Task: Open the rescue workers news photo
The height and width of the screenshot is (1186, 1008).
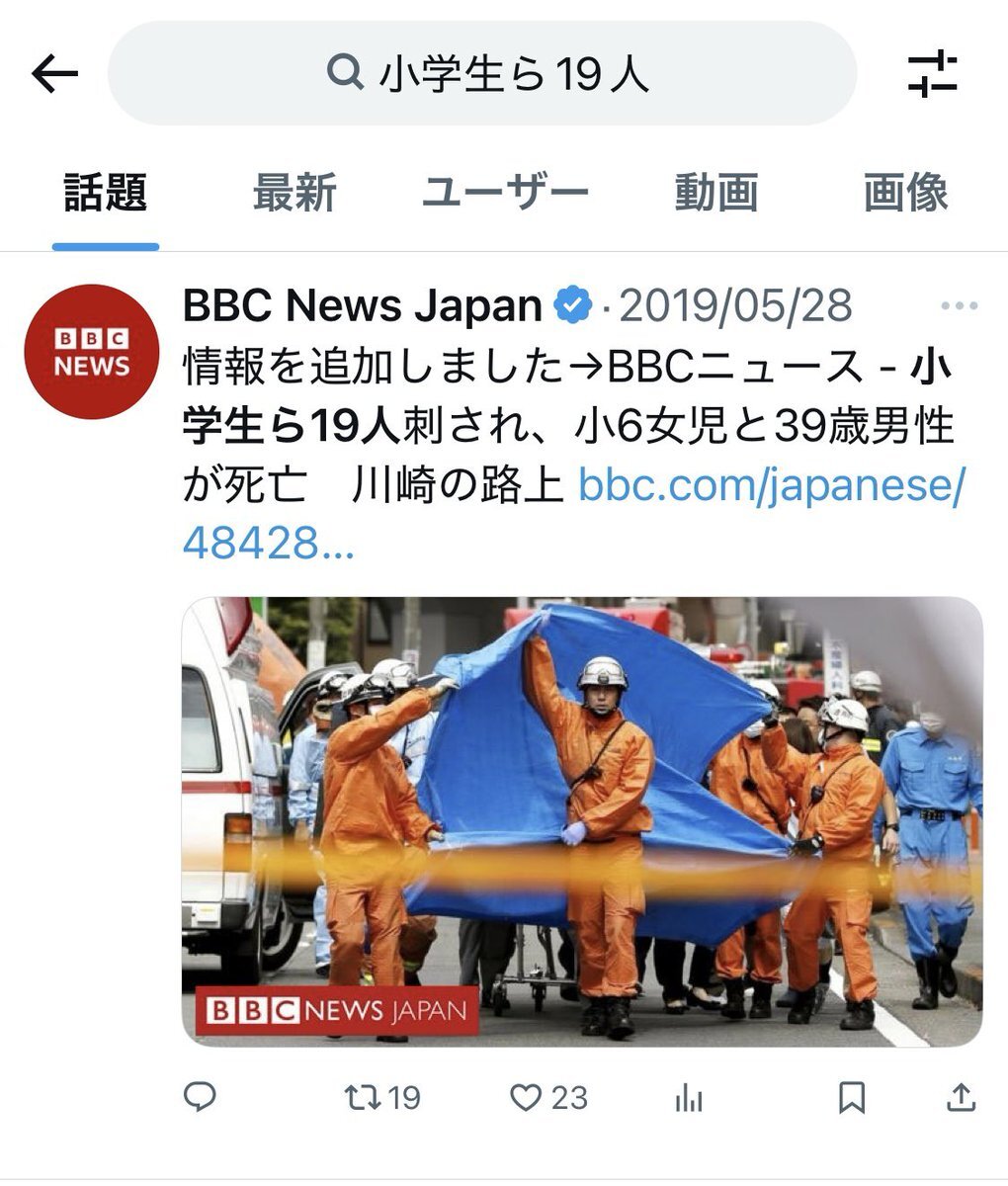Action: click(582, 821)
